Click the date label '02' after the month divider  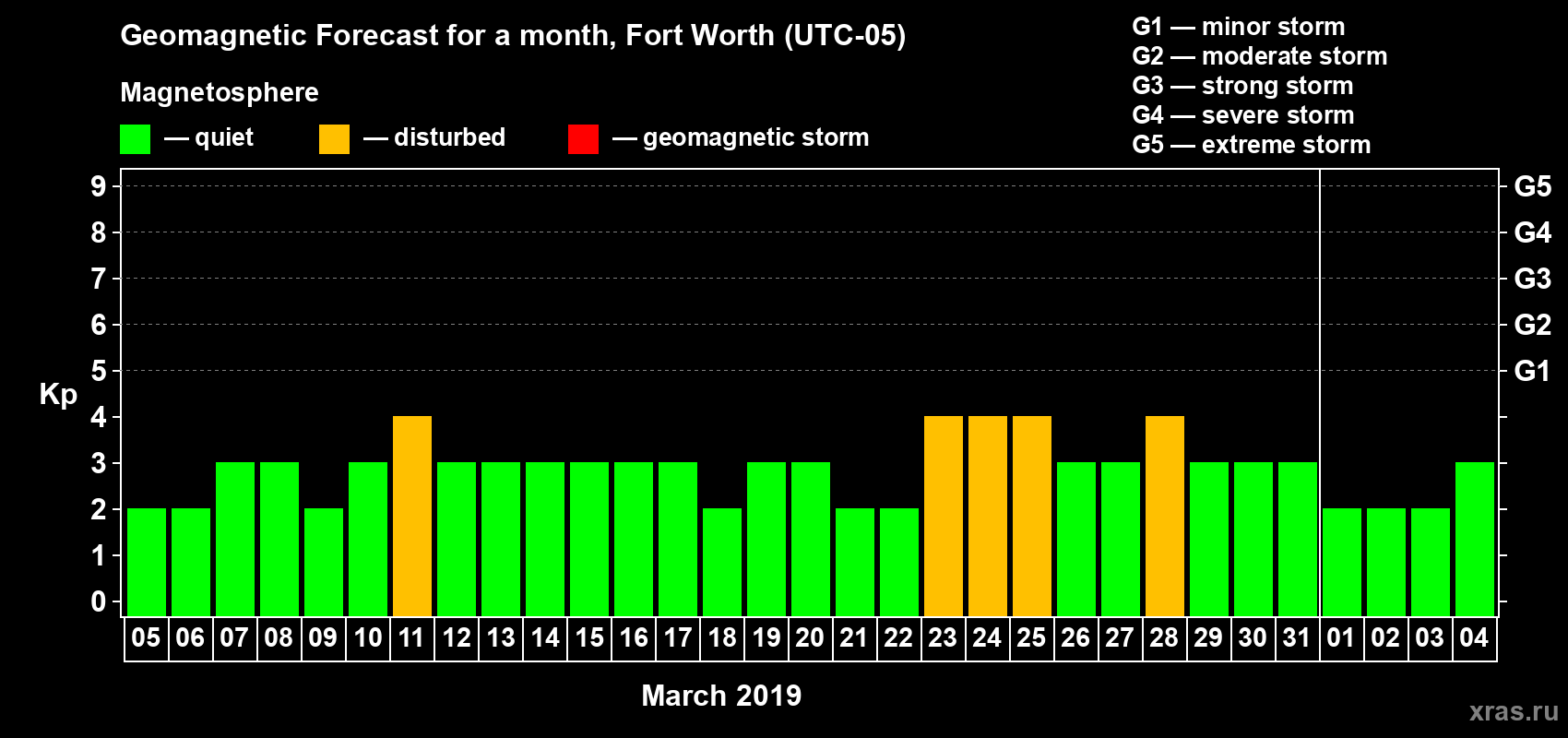tap(1385, 638)
